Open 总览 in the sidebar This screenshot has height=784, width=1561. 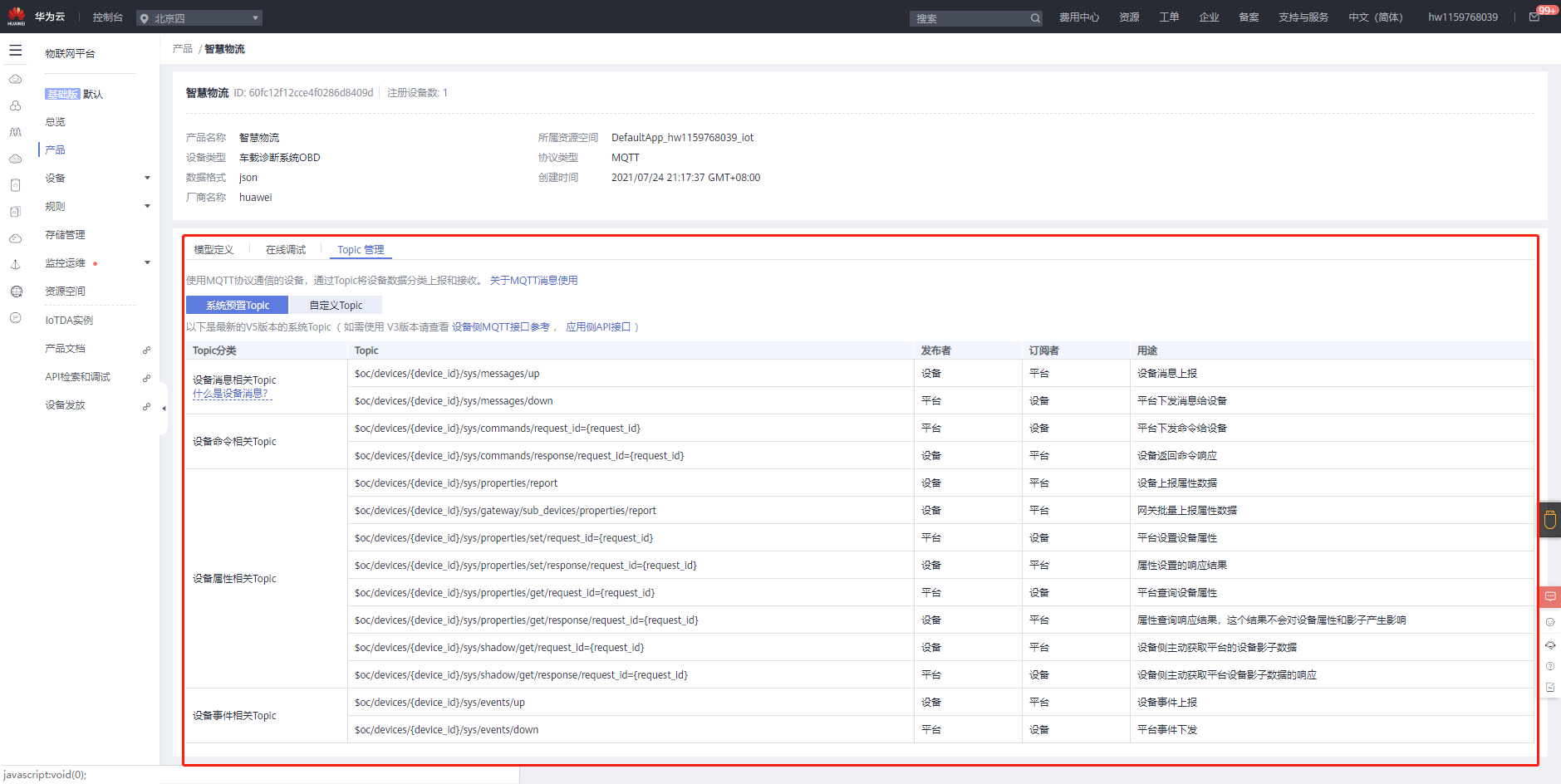point(56,122)
